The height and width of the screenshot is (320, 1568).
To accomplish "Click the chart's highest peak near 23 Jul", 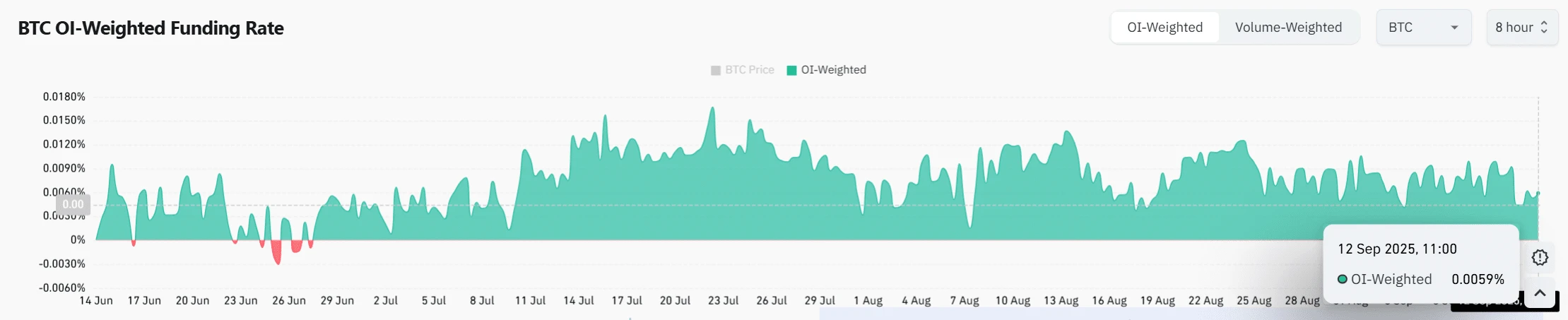I will click(712, 108).
